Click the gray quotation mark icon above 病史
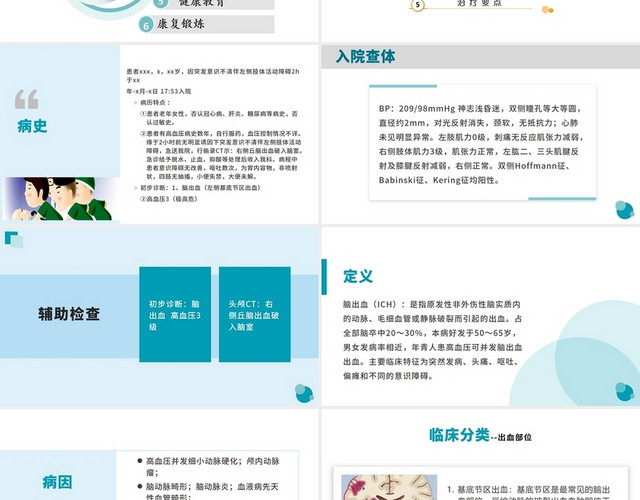The width and height of the screenshot is (640, 500). pyautogui.click(x=27, y=99)
